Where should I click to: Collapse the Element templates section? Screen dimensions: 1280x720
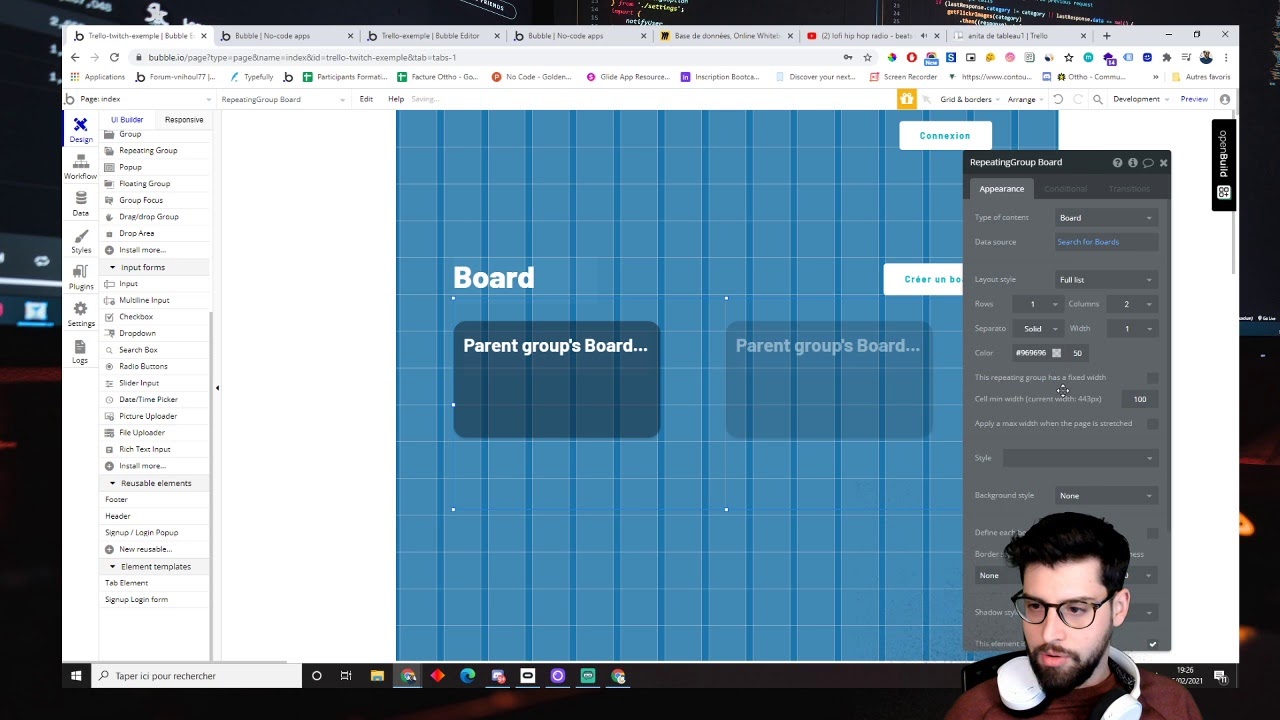(112, 566)
